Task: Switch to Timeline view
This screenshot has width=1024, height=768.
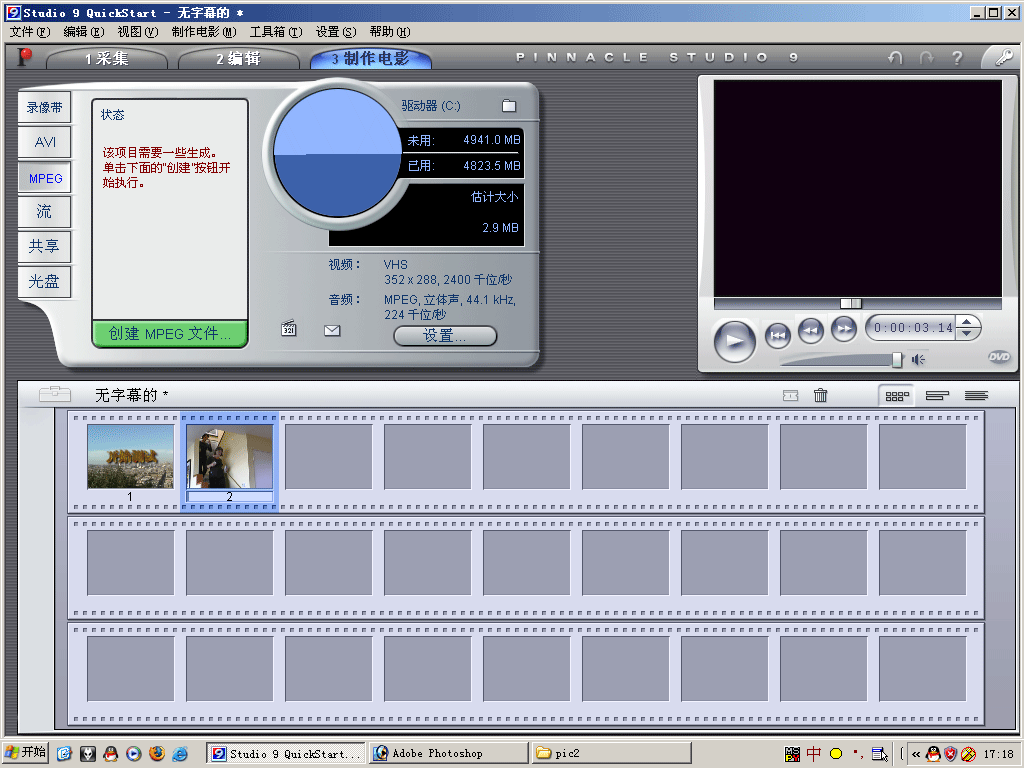Action: [x=936, y=396]
